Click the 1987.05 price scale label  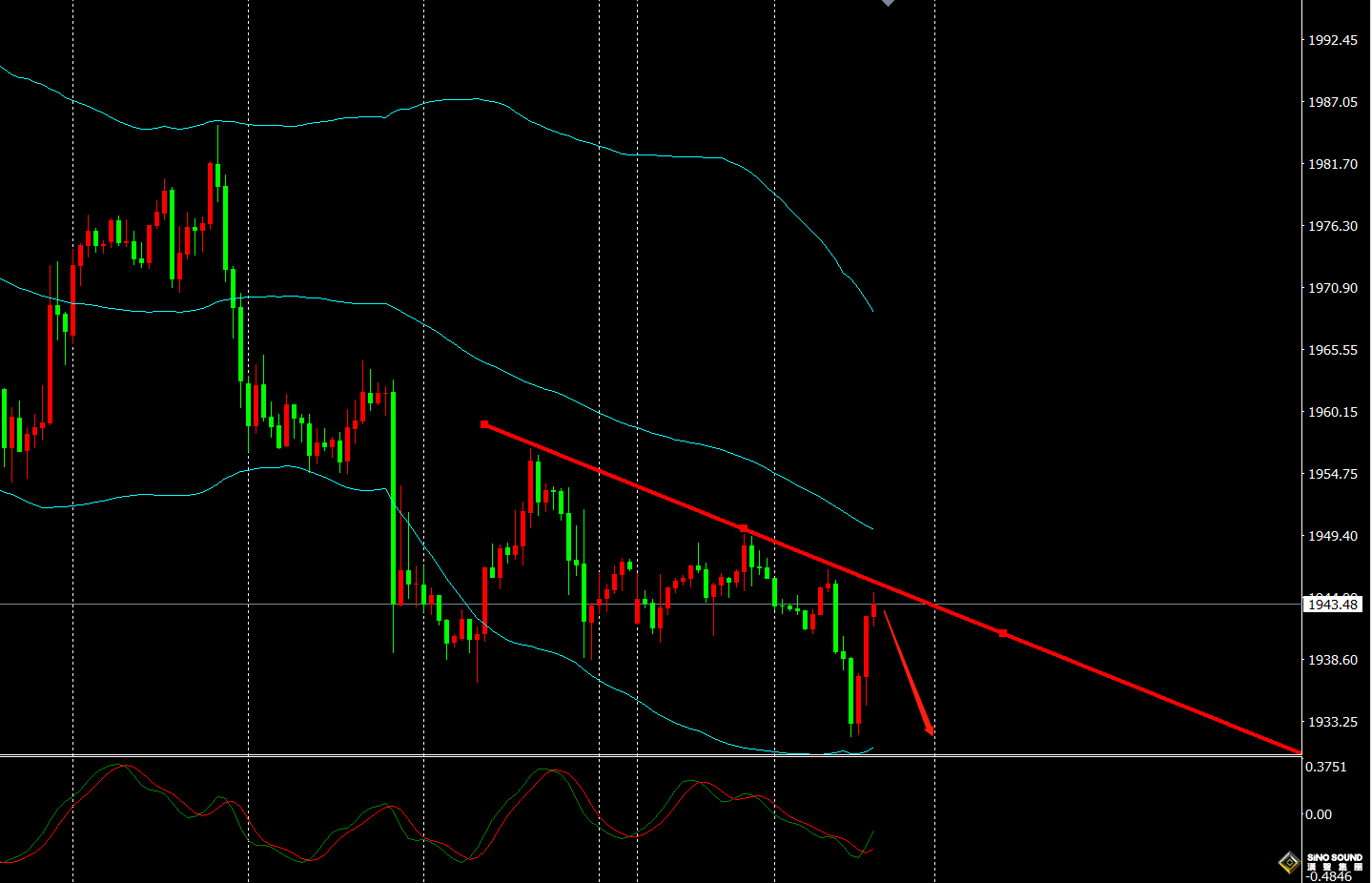(x=1332, y=102)
